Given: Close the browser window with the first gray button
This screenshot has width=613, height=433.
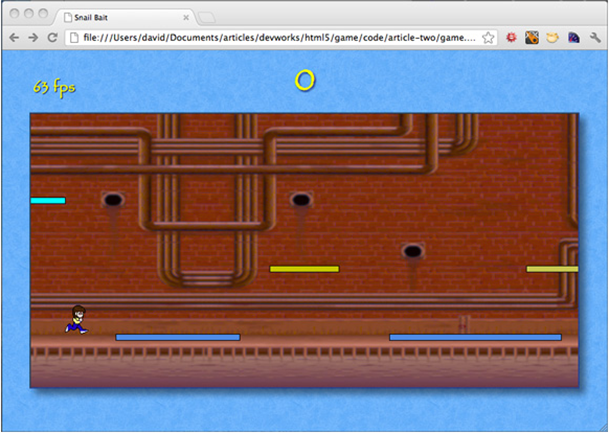Looking at the screenshot, I should (x=14, y=14).
